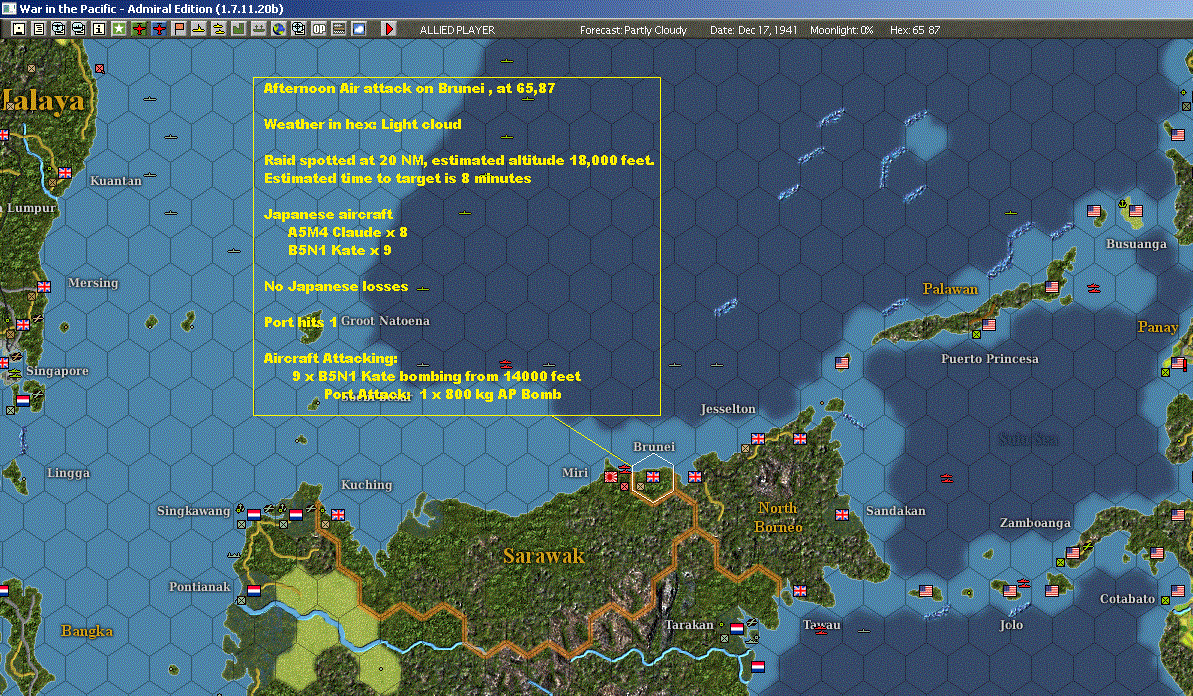Select the Dutch flag base at Pontianak
This screenshot has width=1193, height=696.
pos(254,590)
